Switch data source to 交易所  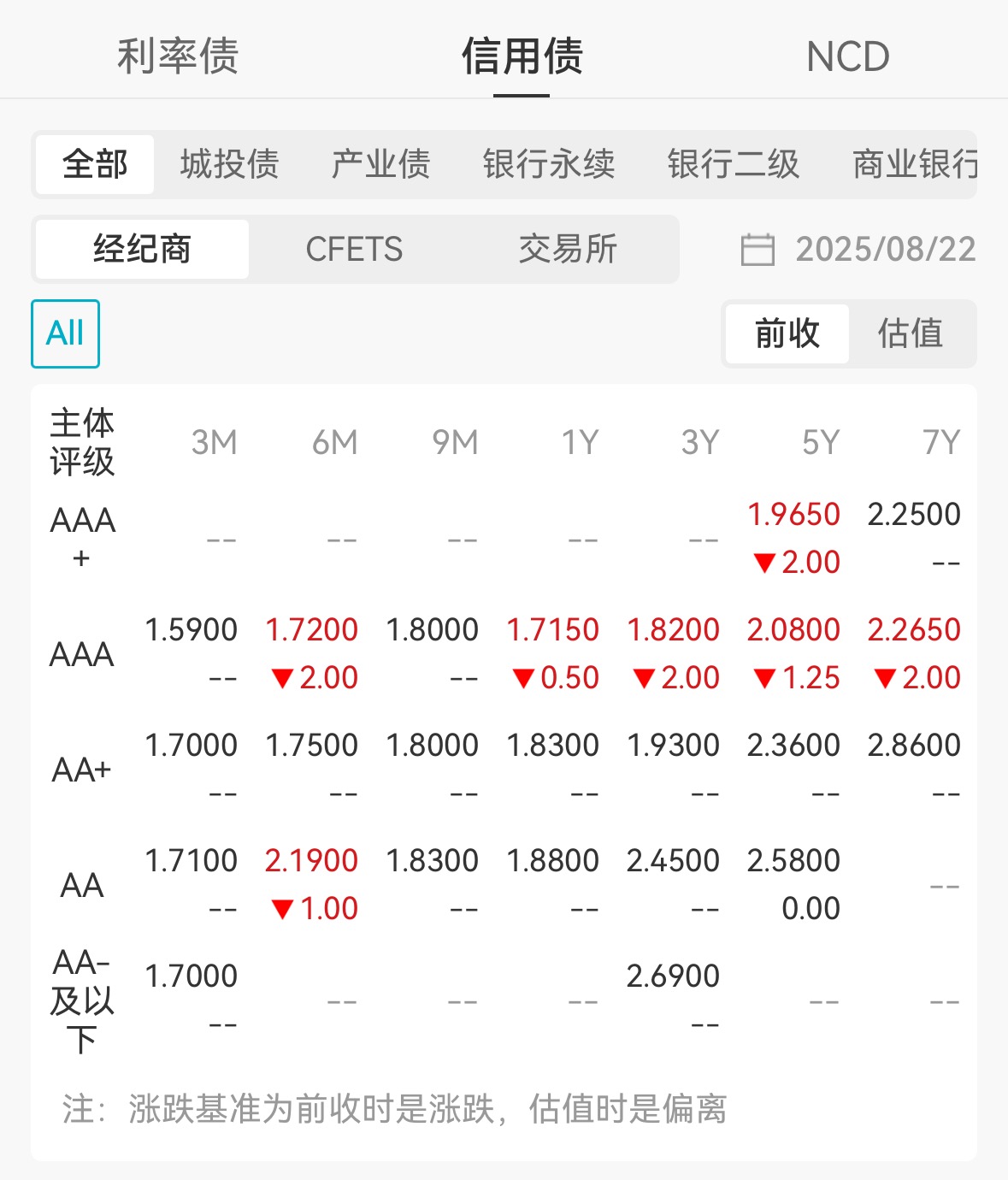[568, 249]
